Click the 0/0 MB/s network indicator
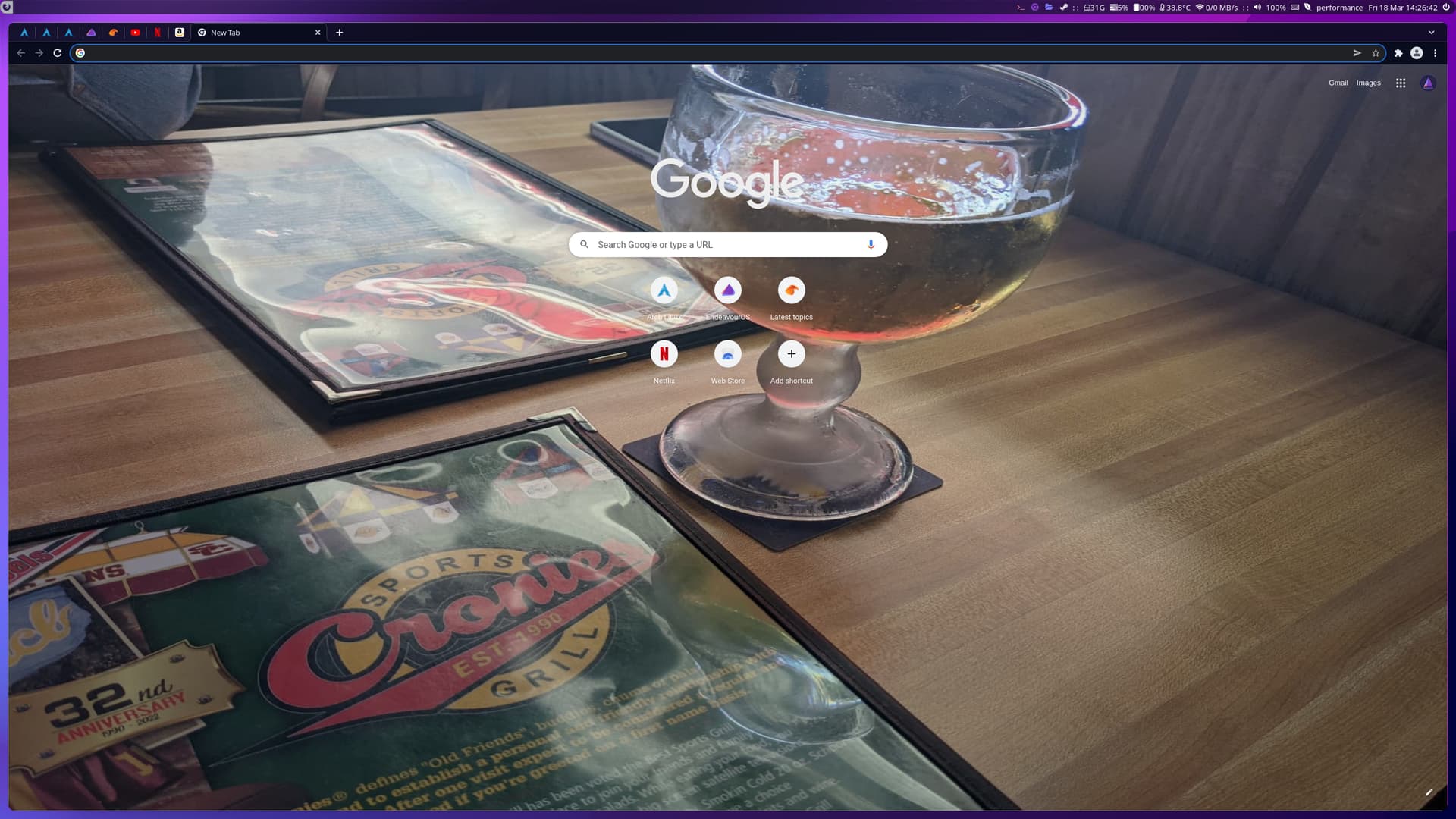1456x819 pixels. pyautogui.click(x=1217, y=8)
